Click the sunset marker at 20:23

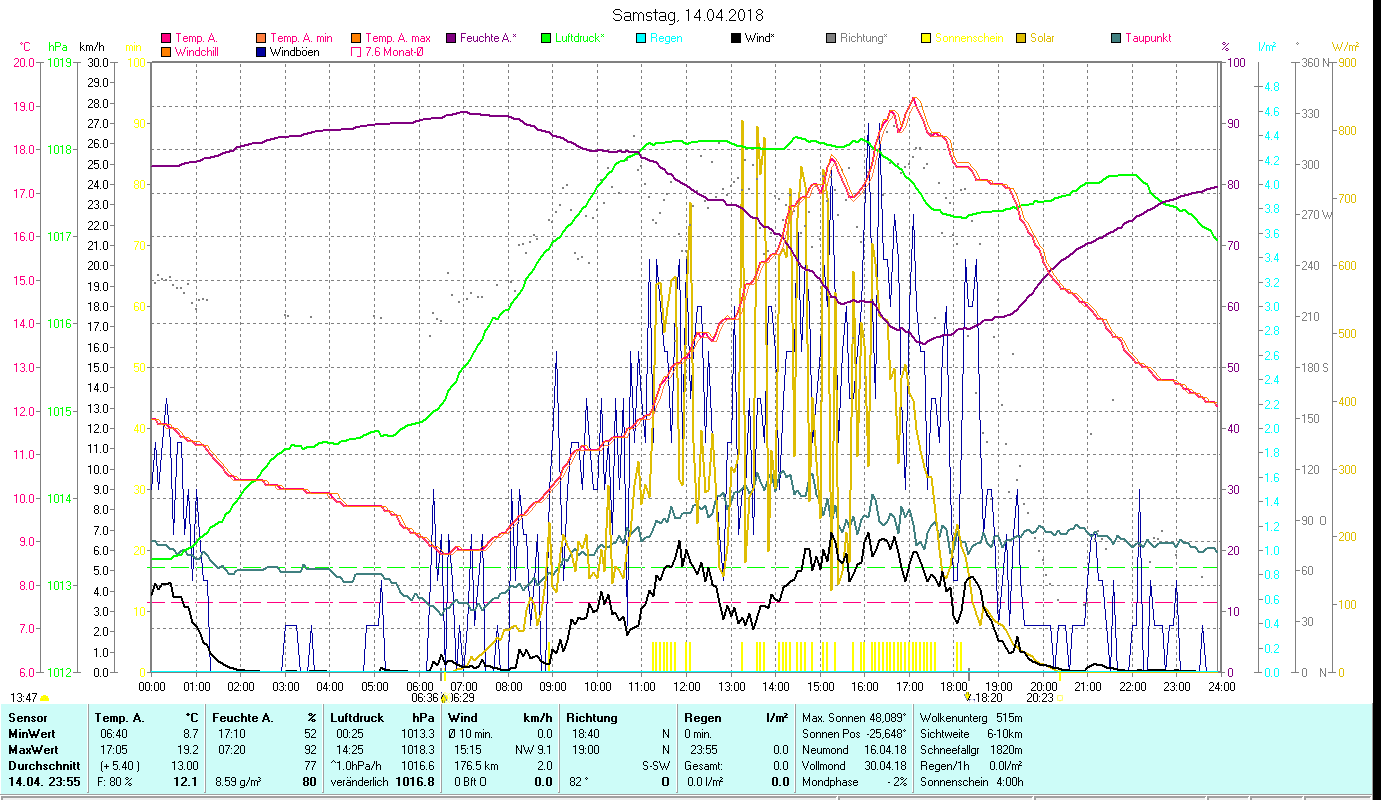[x=1060, y=698]
